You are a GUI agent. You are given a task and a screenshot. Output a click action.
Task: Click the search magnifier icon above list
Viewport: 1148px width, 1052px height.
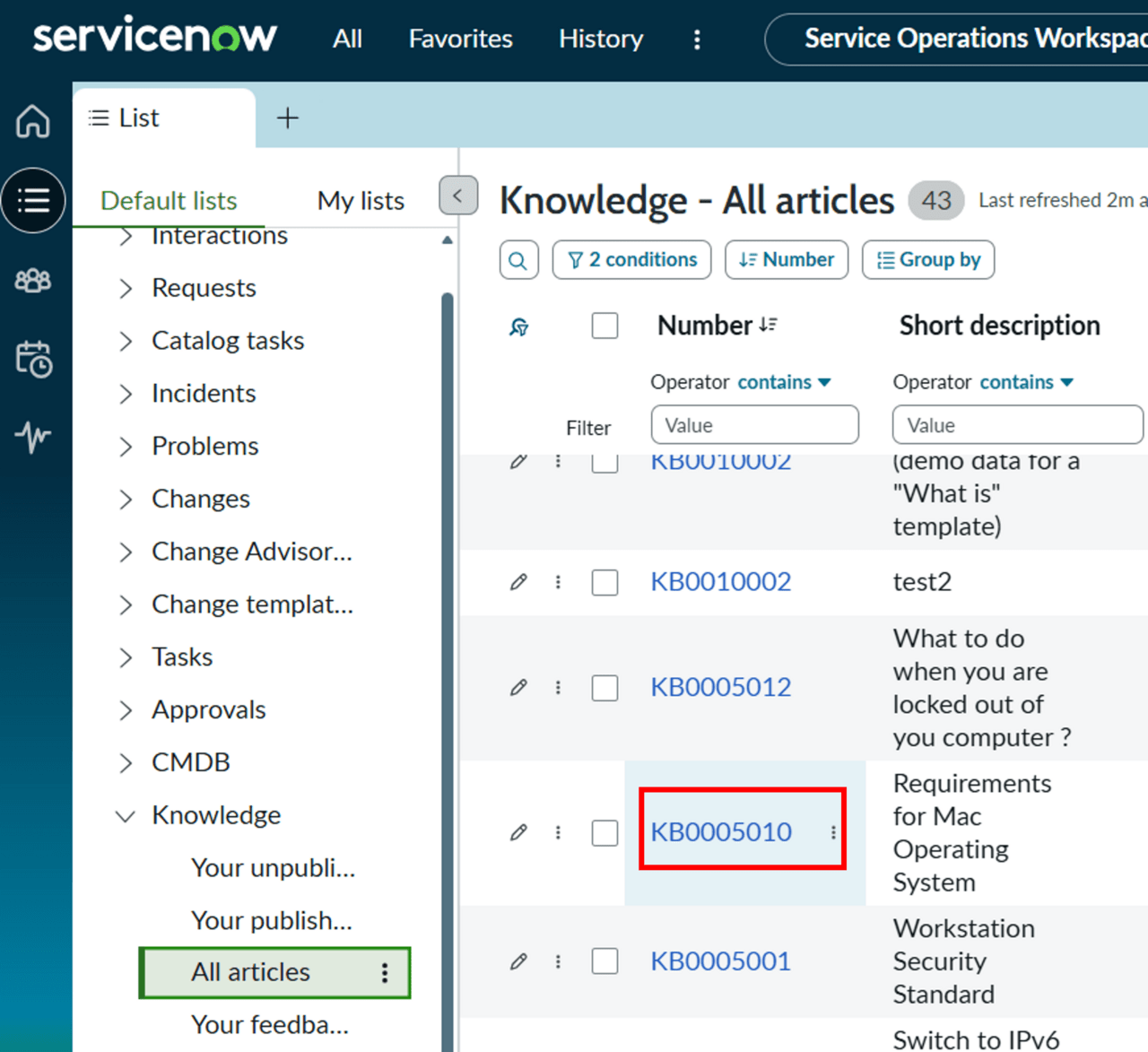tap(518, 260)
